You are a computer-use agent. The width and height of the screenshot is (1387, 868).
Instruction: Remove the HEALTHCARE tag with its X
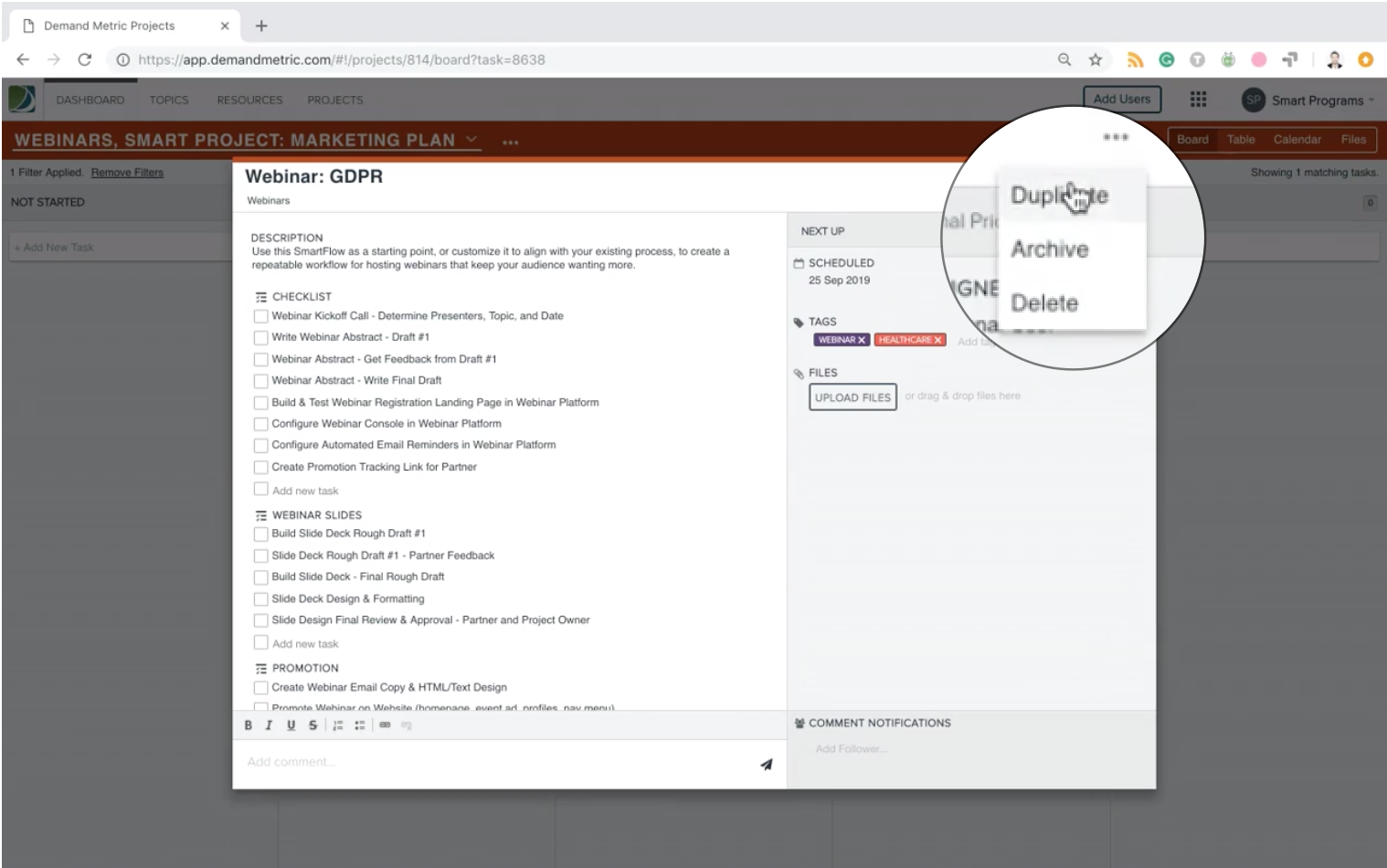(937, 340)
